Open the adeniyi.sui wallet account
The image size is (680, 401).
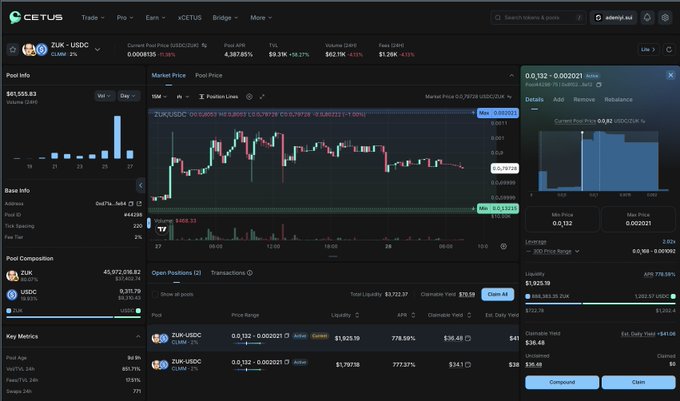coord(613,18)
